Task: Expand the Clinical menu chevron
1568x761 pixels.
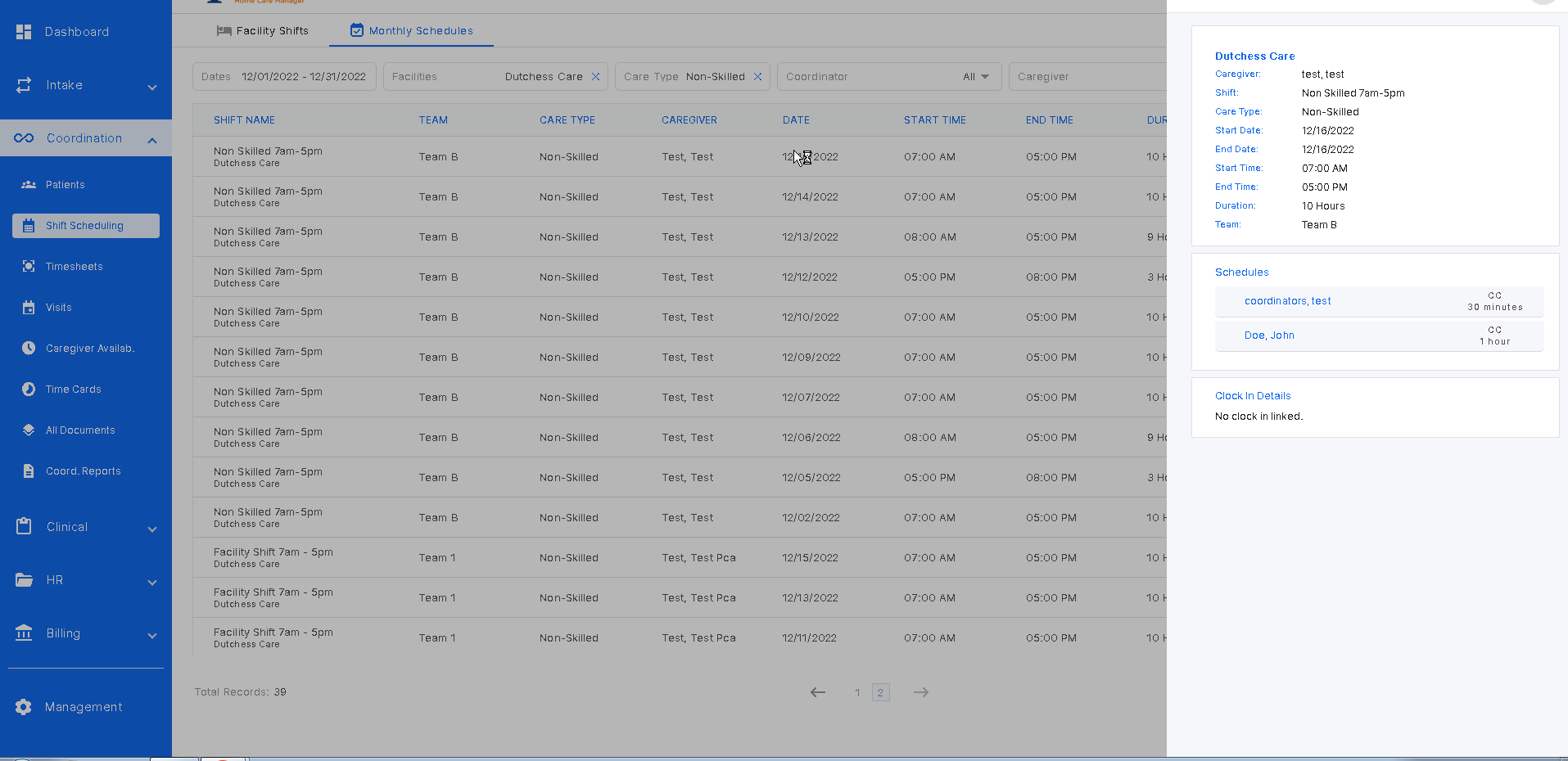Action: pos(152,529)
